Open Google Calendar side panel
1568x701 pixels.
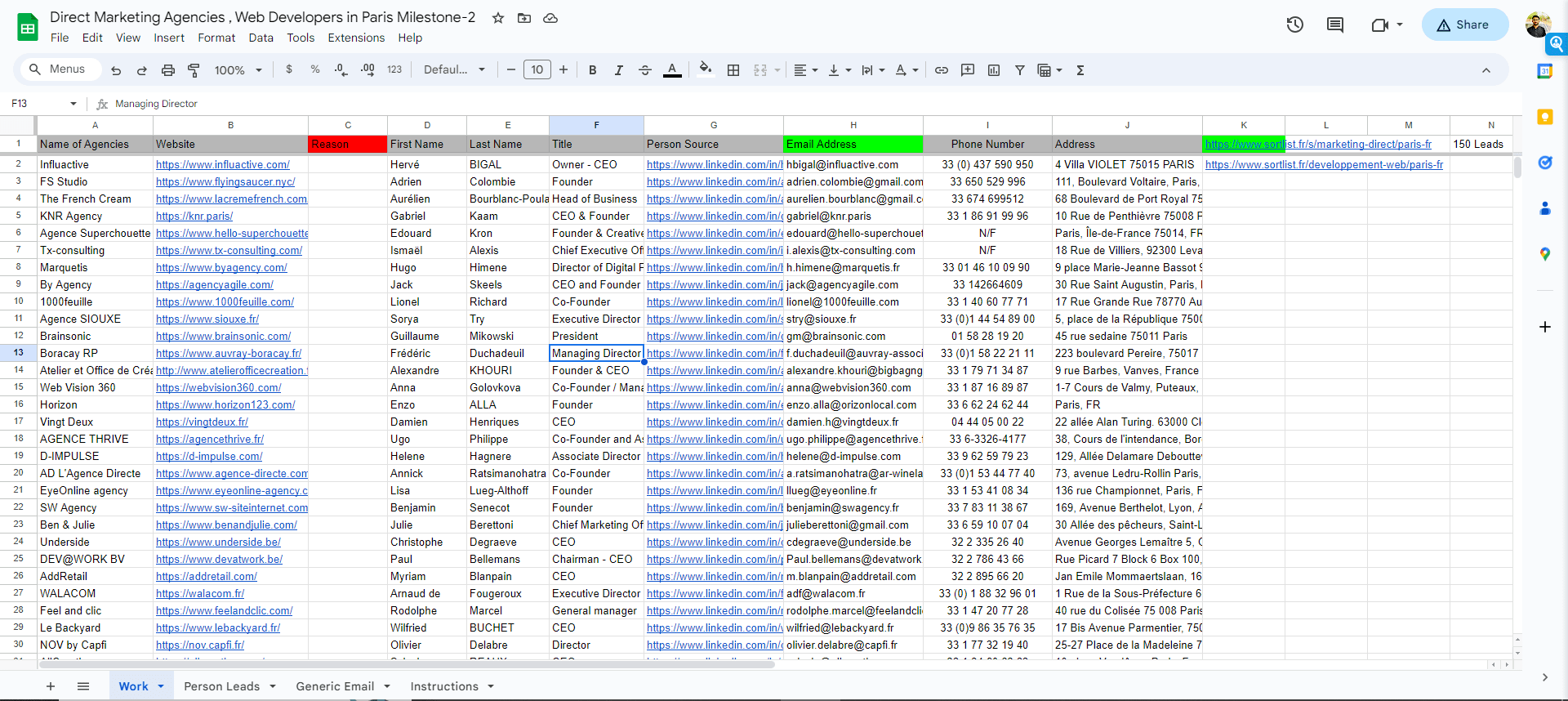pos(1545,71)
